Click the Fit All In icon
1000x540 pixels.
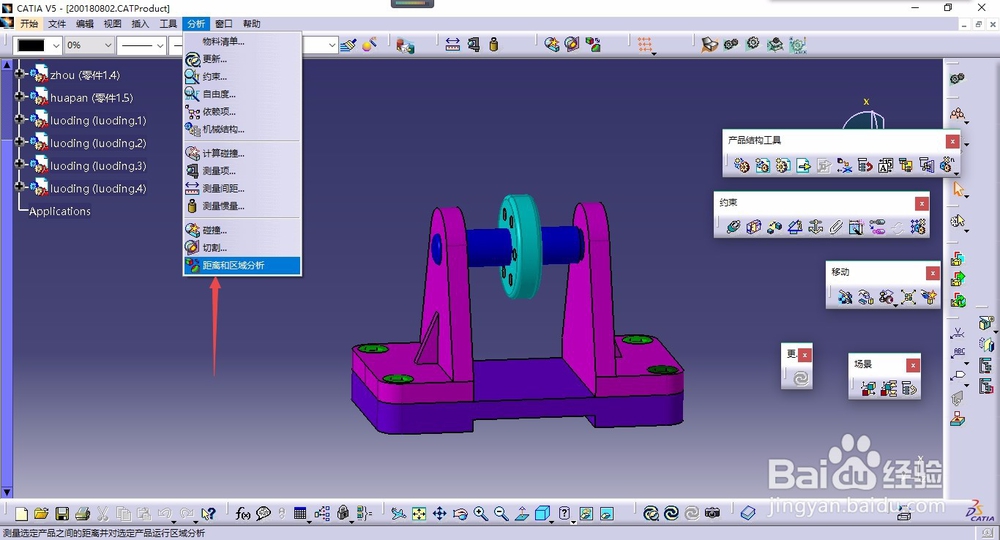pyautogui.click(x=419, y=513)
